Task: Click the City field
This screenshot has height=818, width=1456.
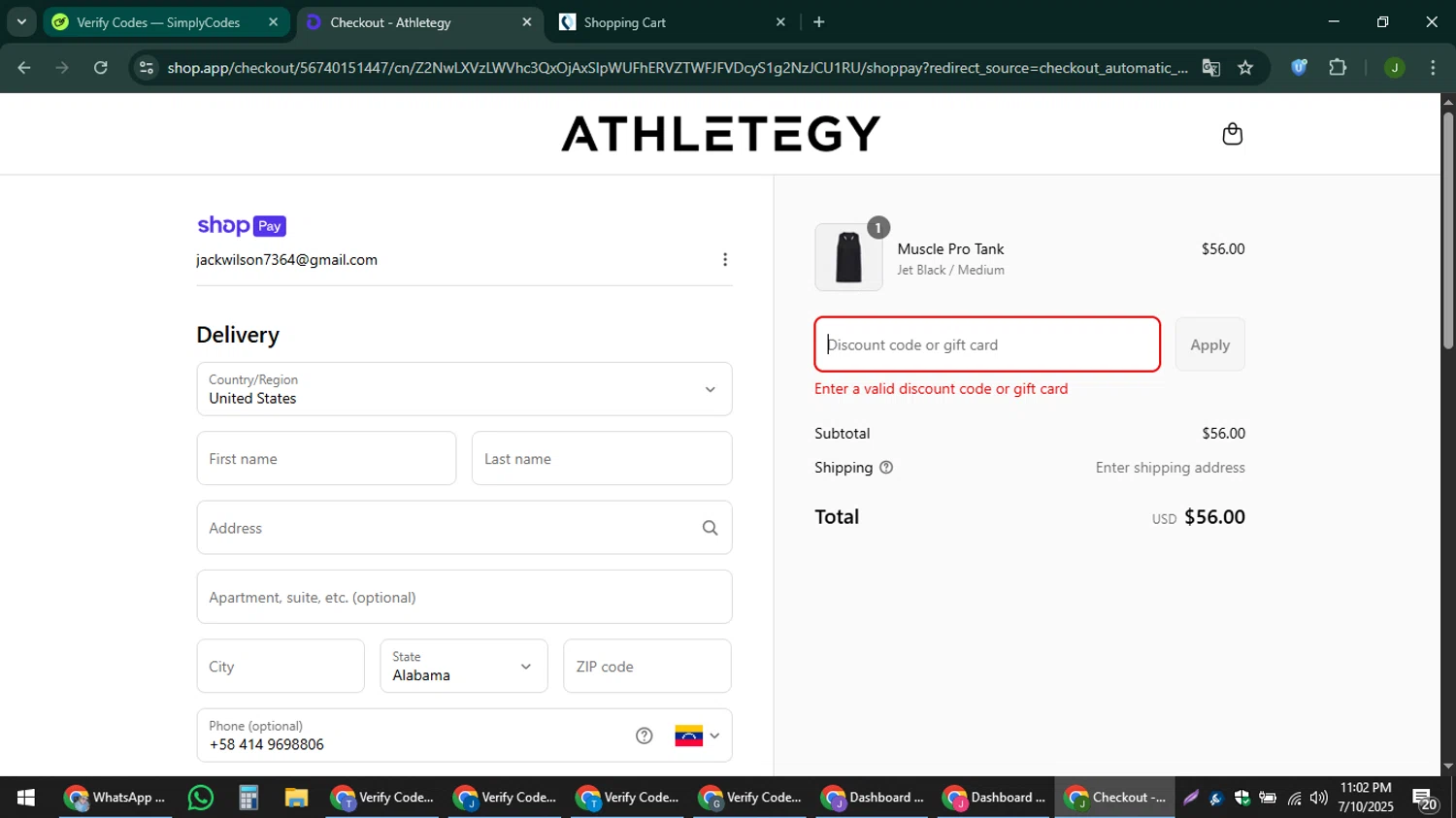Action: point(281,666)
